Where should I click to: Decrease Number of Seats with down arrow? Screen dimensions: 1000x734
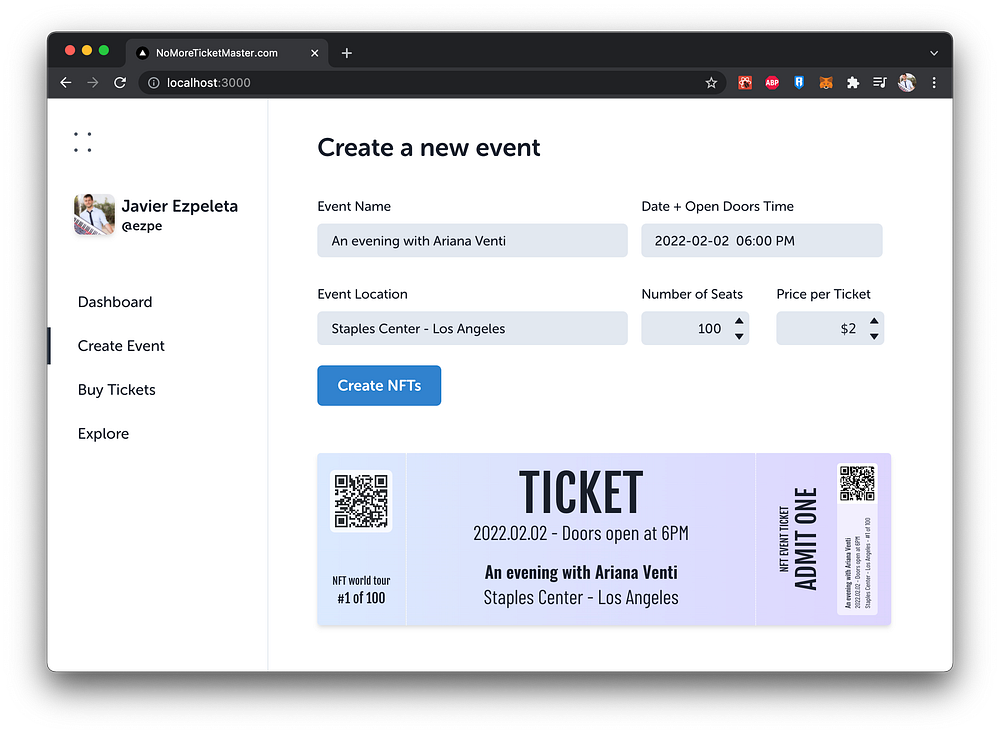point(739,336)
